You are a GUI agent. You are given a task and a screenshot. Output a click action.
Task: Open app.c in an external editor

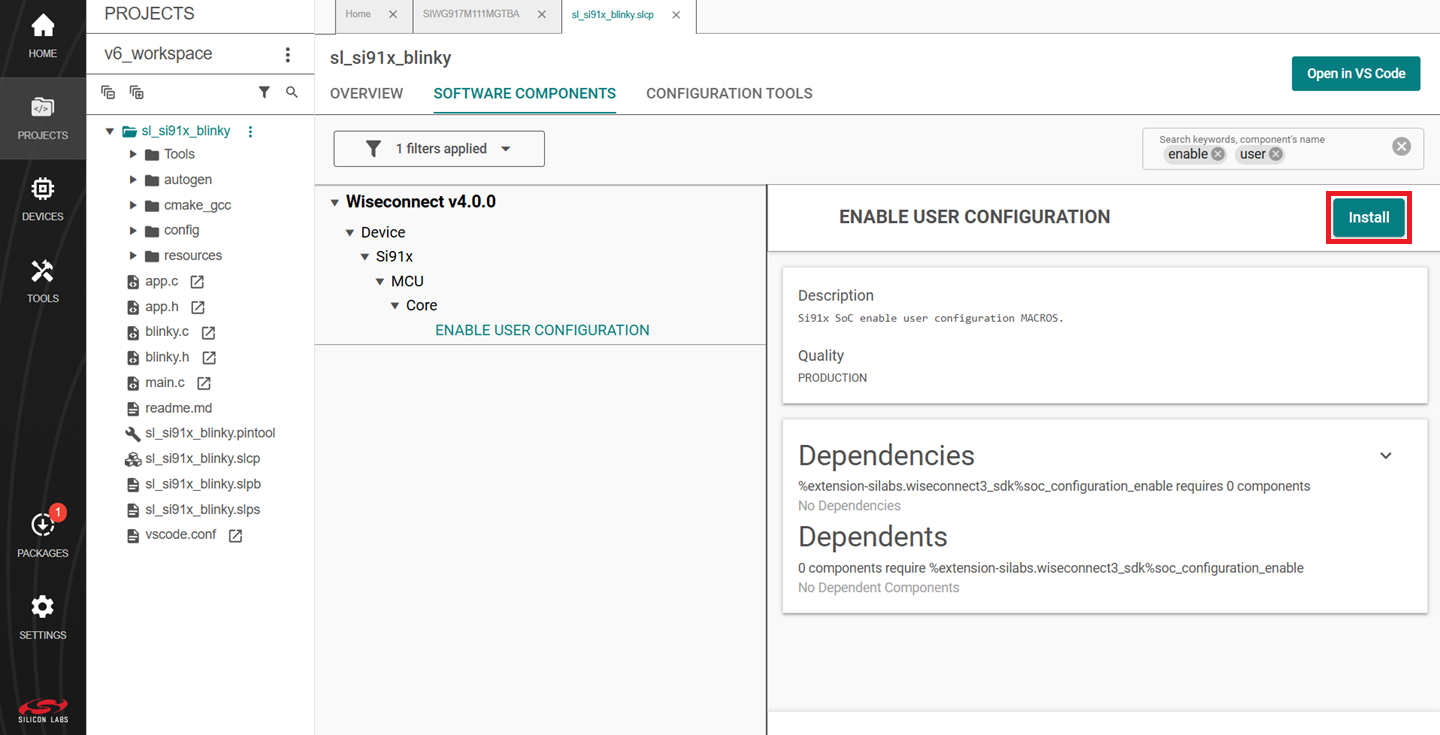tap(197, 281)
